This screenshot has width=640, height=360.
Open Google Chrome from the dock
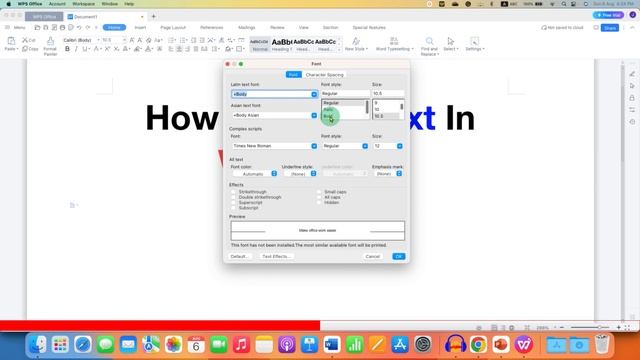(478, 345)
